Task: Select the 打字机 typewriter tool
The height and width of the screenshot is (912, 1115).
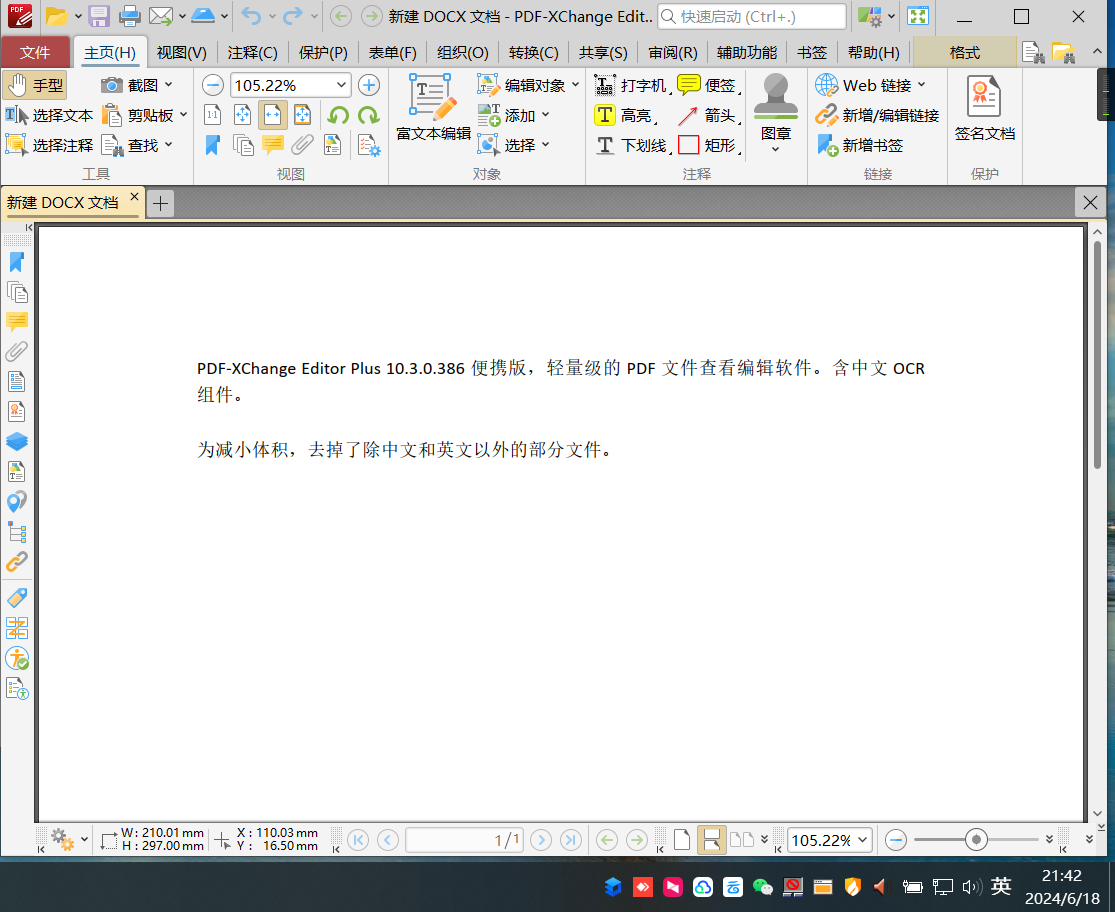Action: coord(630,86)
